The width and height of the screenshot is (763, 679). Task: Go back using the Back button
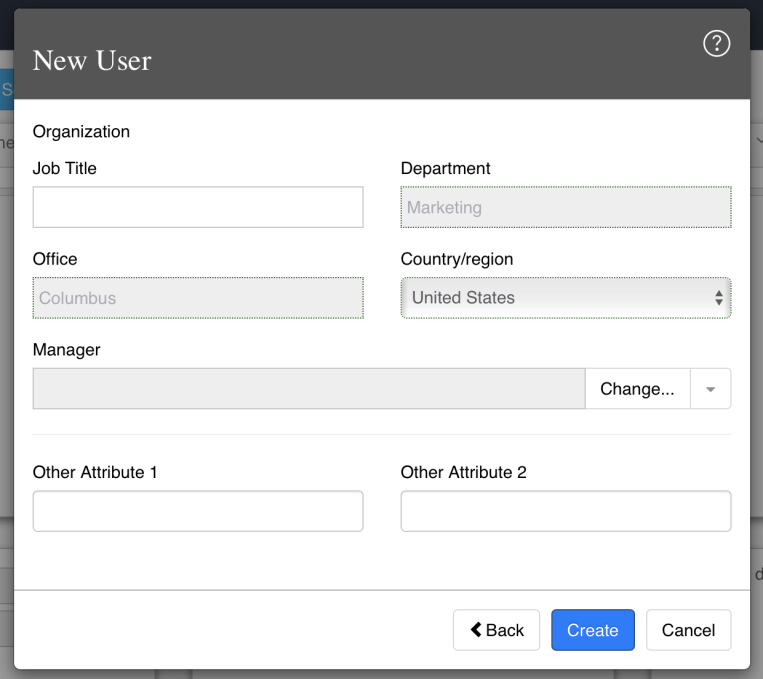point(496,630)
